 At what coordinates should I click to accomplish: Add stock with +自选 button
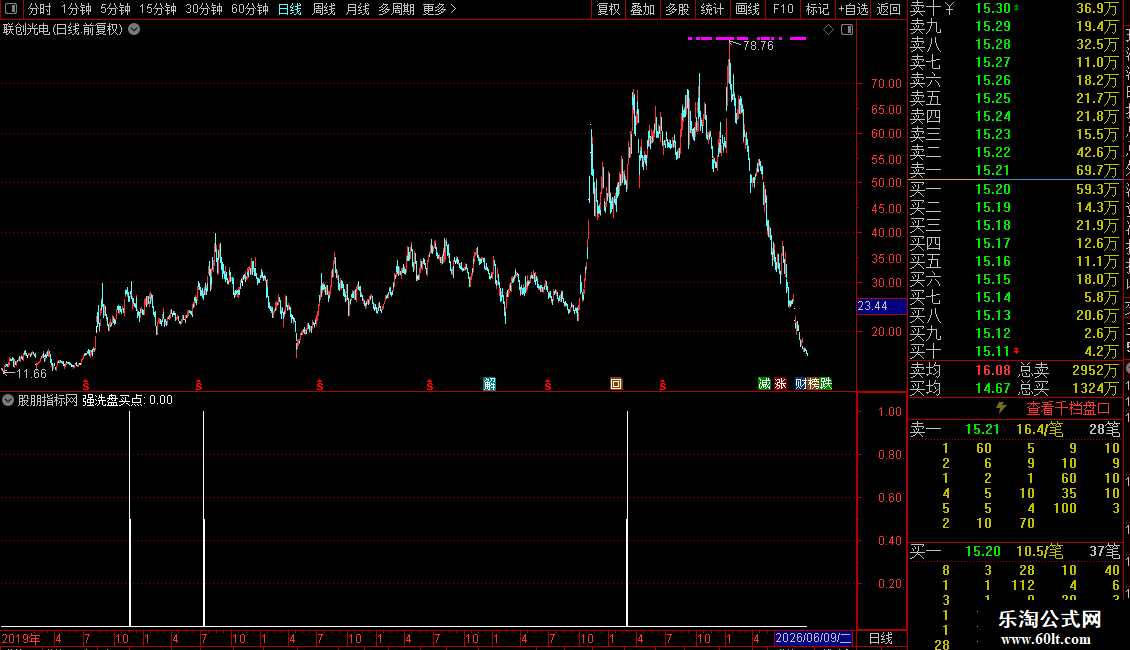(x=853, y=9)
